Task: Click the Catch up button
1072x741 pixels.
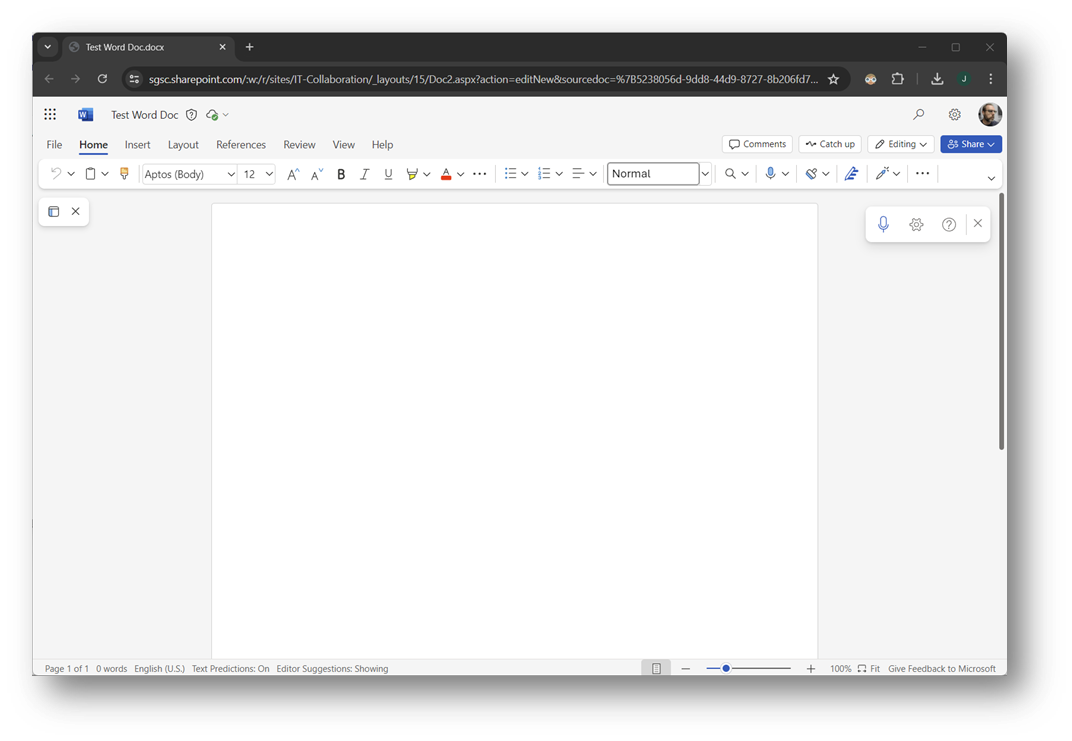Action: [x=830, y=144]
